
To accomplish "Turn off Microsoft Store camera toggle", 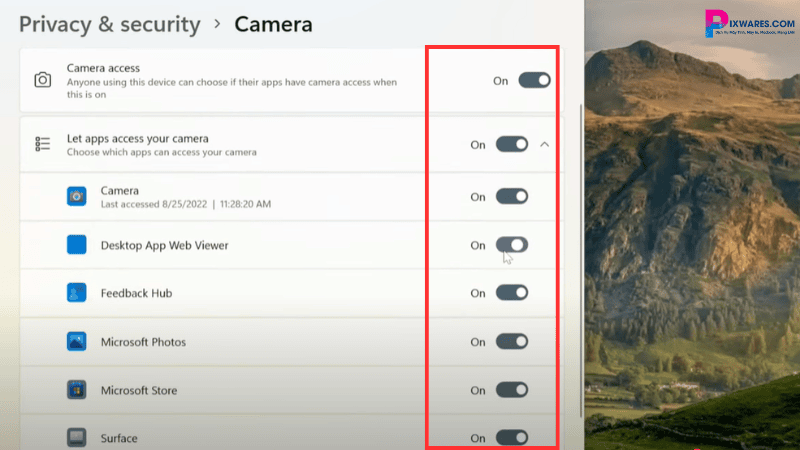I will click(x=512, y=390).
